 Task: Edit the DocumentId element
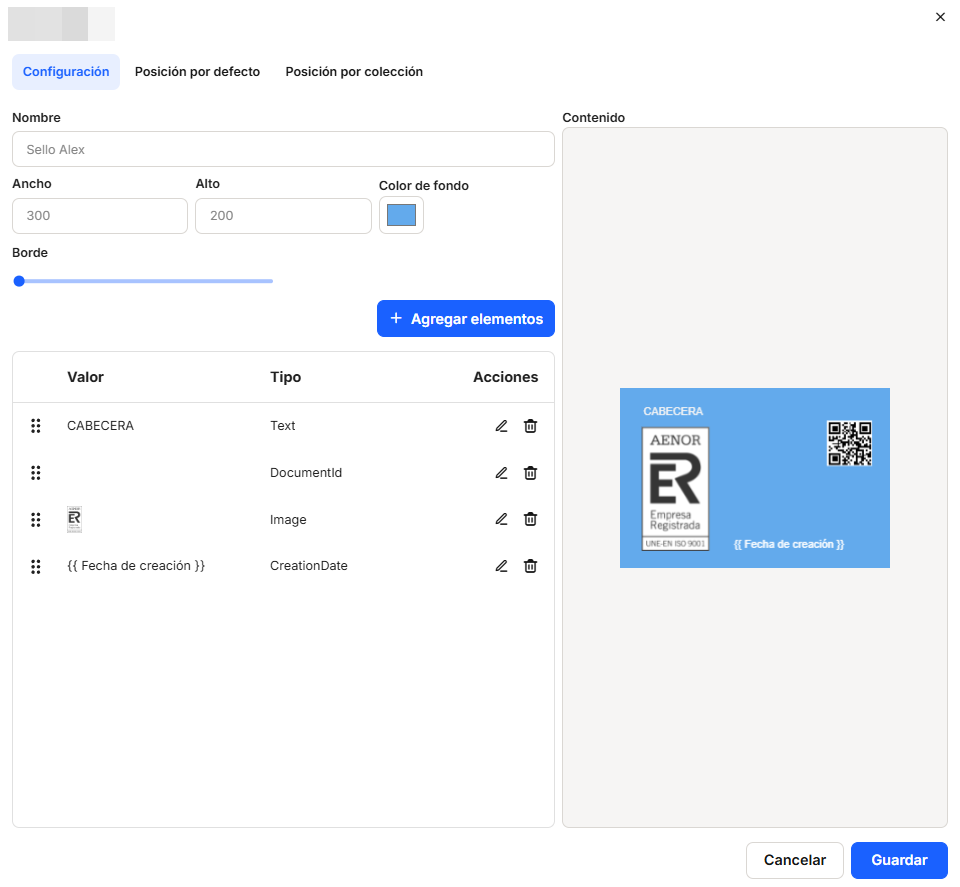click(x=501, y=473)
